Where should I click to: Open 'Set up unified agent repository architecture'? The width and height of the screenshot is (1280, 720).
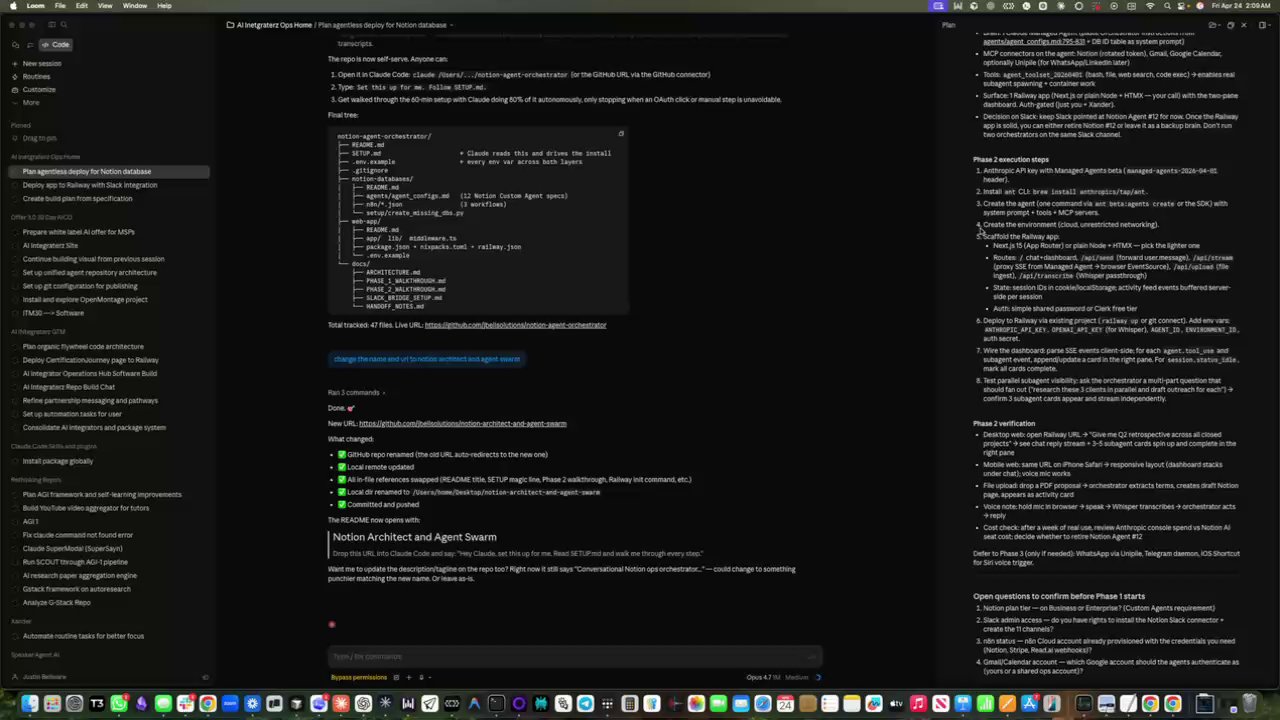[90, 273]
